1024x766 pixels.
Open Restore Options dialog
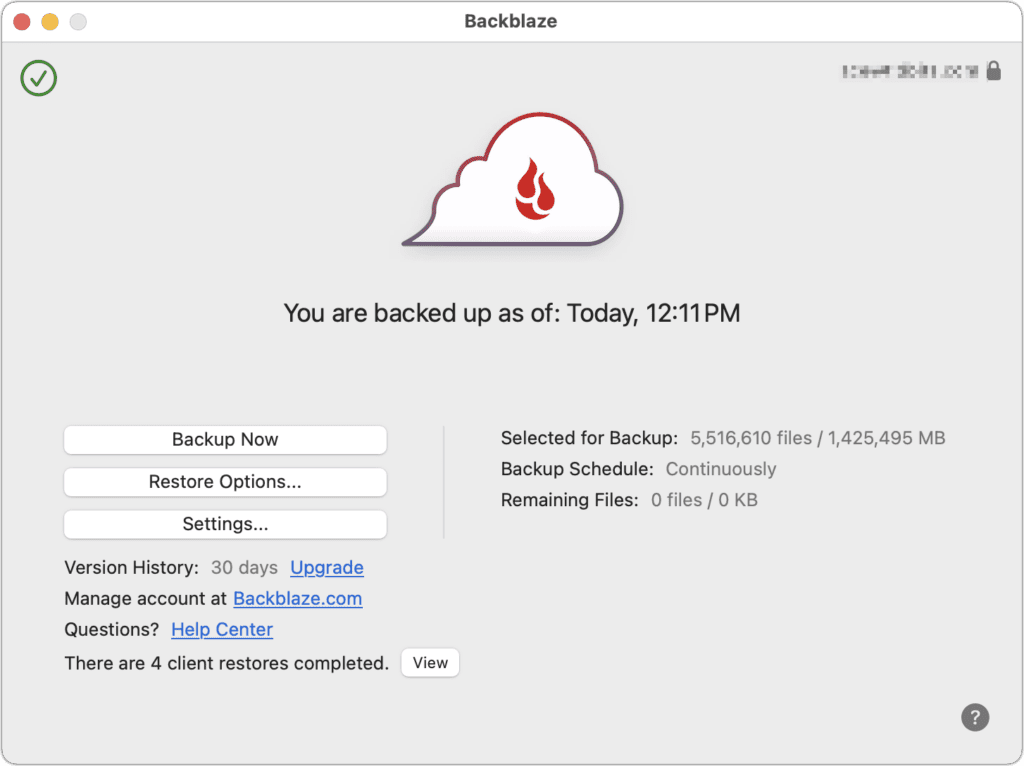pos(225,482)
